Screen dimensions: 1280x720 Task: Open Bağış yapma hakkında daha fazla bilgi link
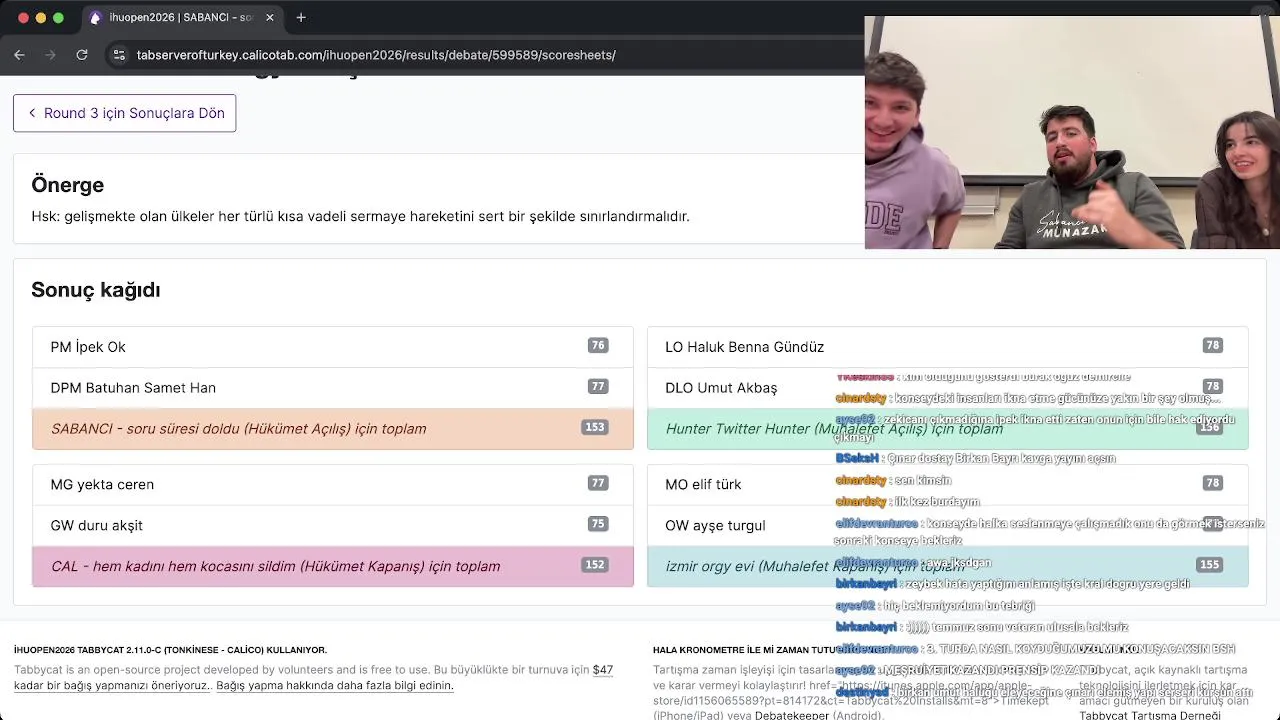pos(335,686)
